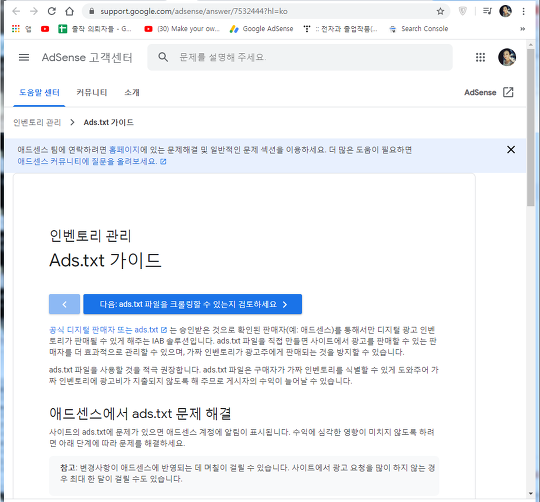The image size is (540, 502).
Task: Click the page vertical scrollbar thumb
Action: (x=530, y=127)
